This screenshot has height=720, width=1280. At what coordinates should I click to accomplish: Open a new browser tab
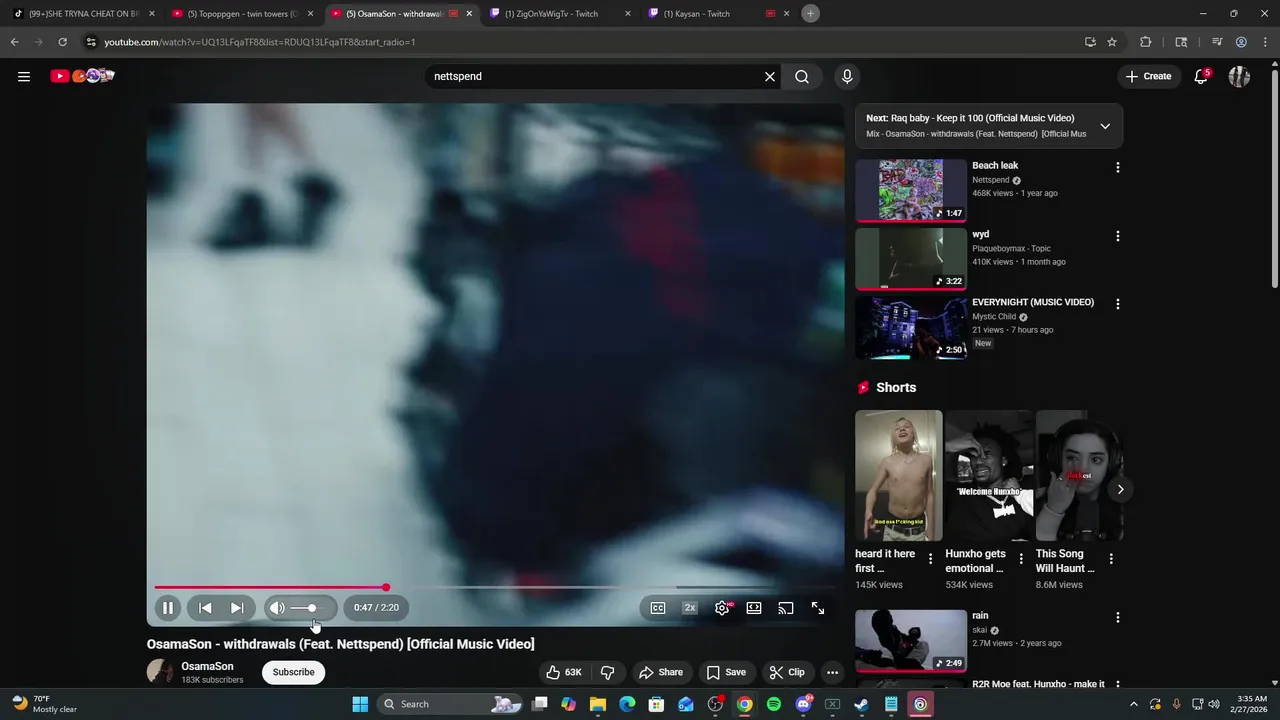811,13
